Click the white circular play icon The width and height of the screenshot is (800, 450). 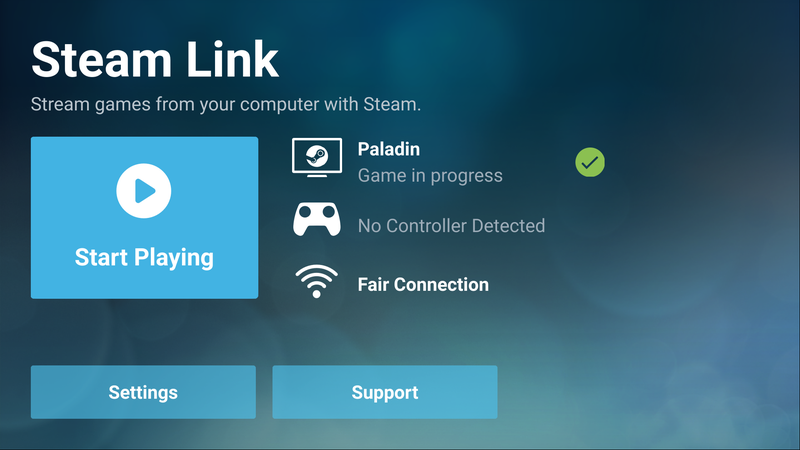coord(143,191)
